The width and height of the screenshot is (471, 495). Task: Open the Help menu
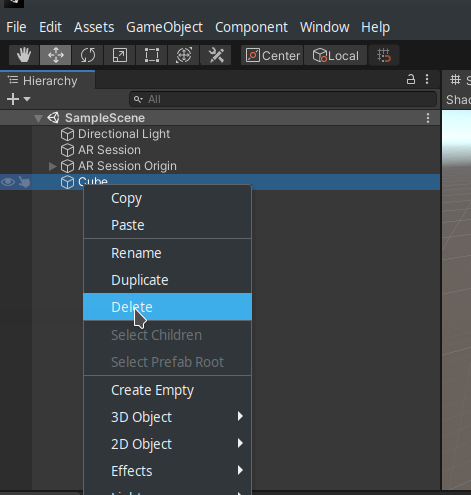click(x=375, y=27)
